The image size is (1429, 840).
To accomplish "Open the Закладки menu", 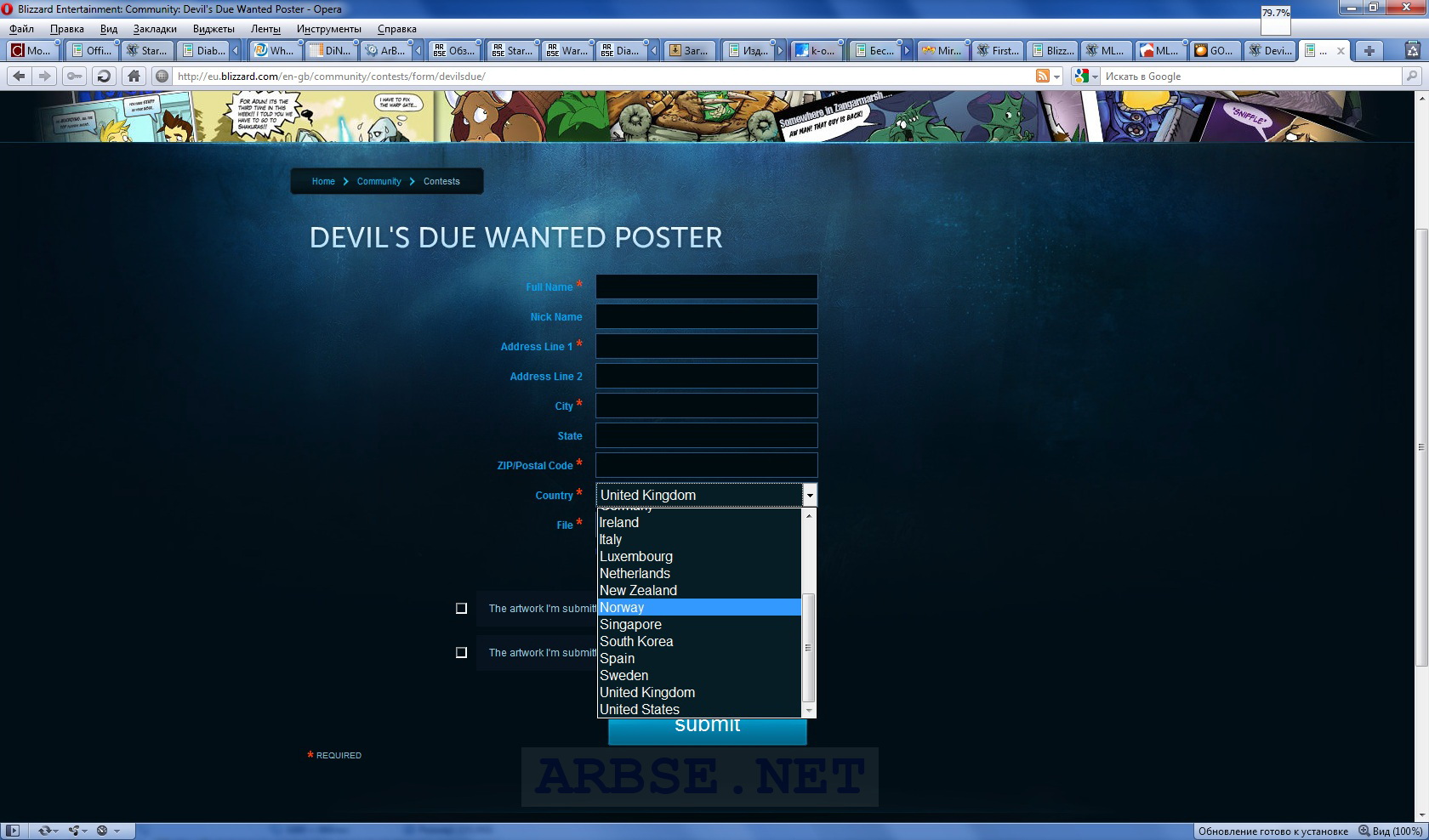I will pyautogui.click(x=155, y=29).
